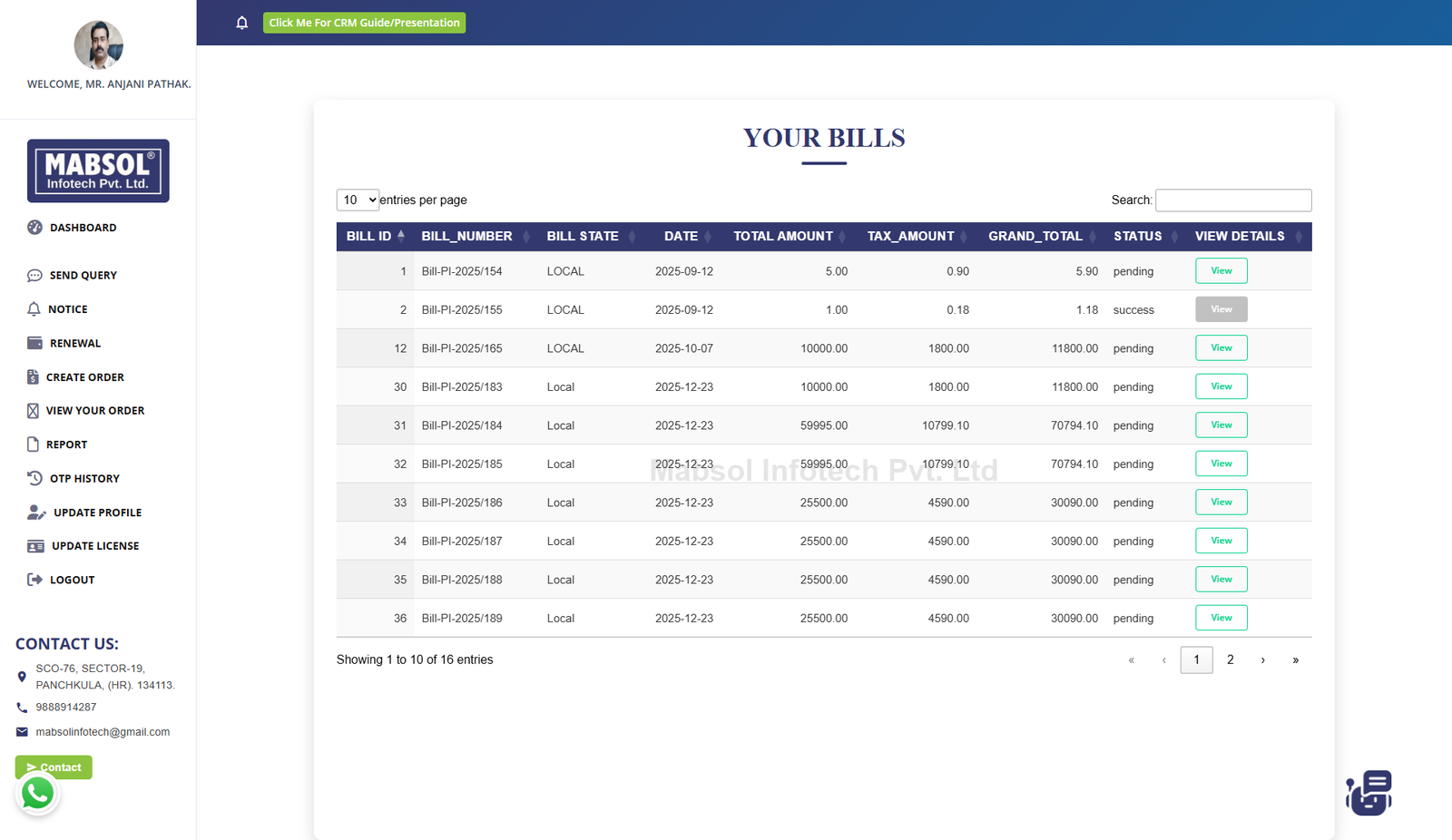1452x840 pixels.
Task: Open the CRM Guide/Presentation button
Action: point(364,23)
